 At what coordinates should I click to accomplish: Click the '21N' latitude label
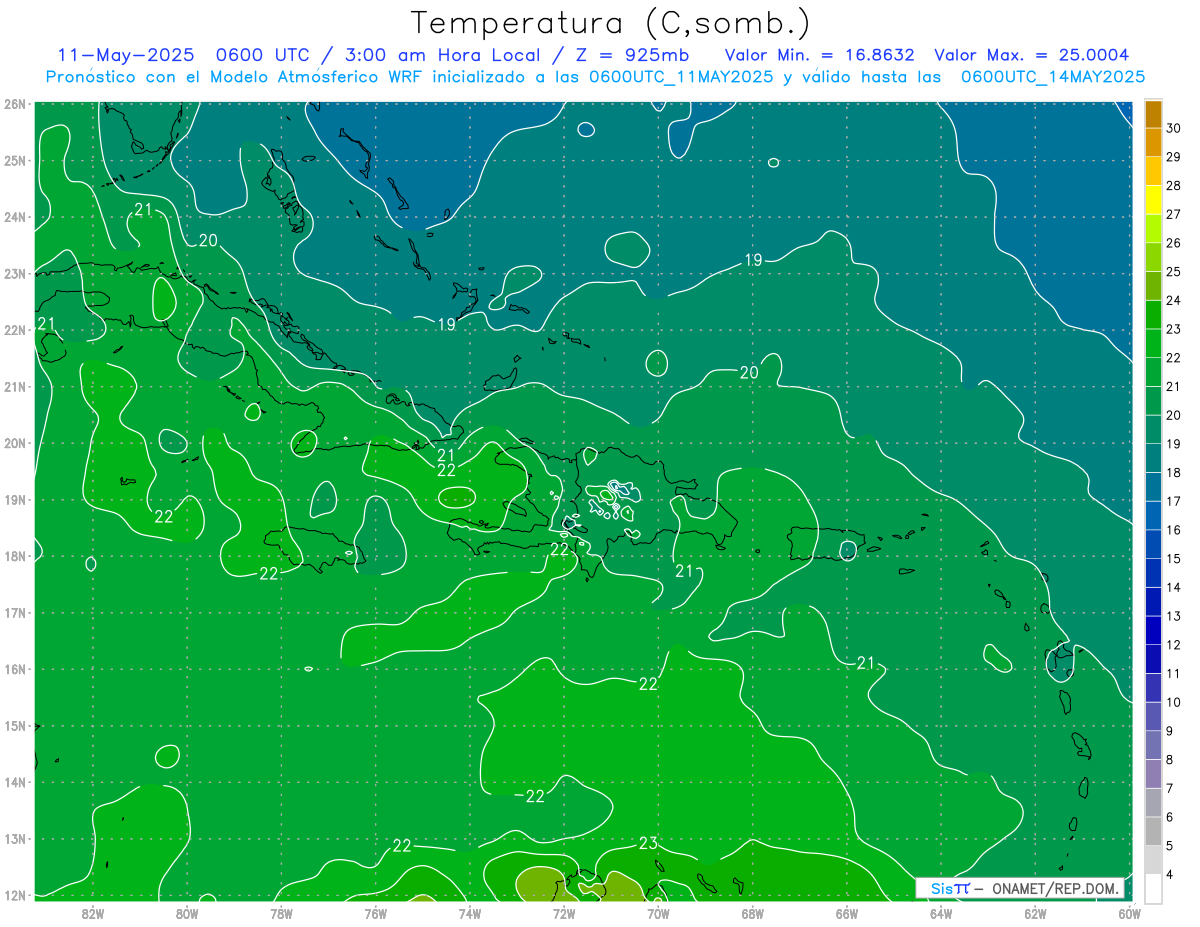(15, 387)
